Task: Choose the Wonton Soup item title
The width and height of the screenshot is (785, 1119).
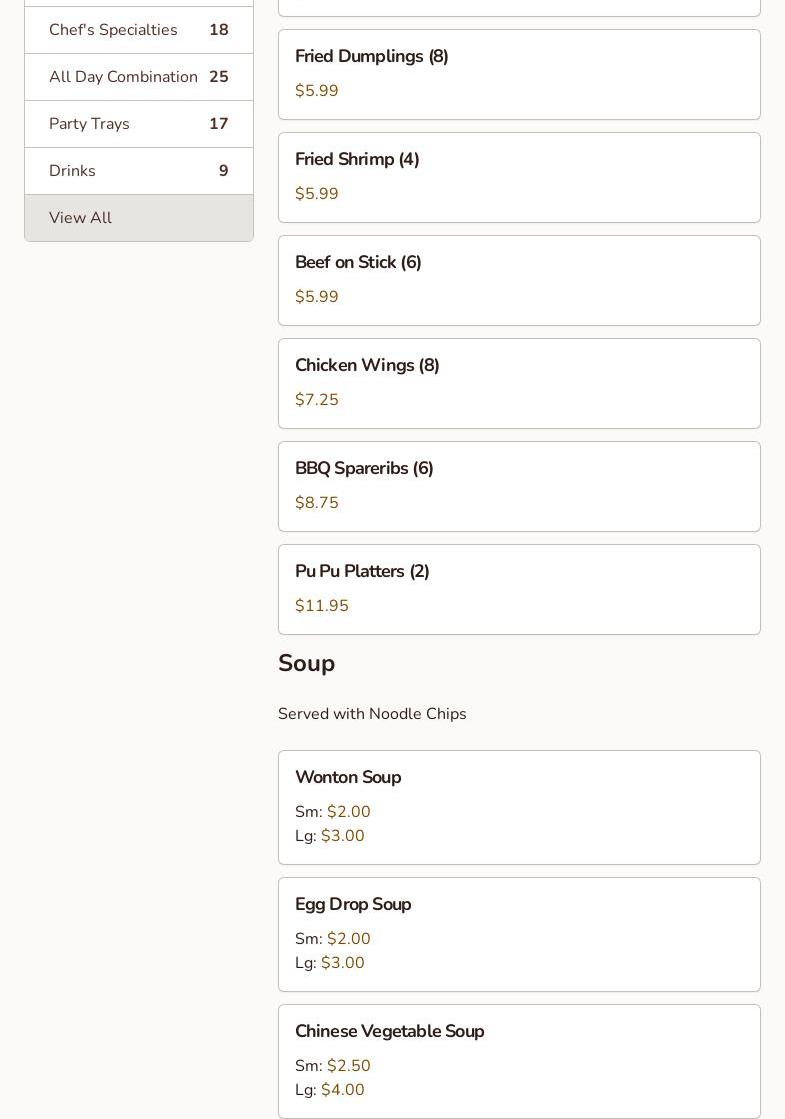Action: (348, 778)
